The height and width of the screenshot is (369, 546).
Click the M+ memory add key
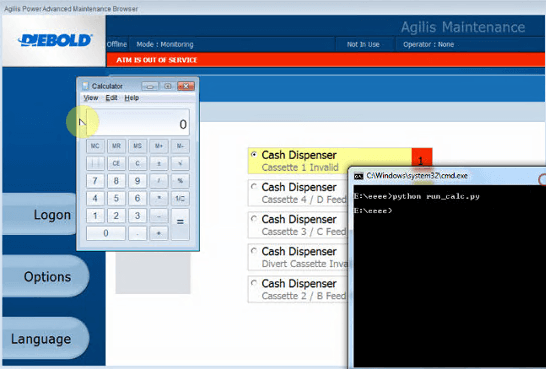tap(159, 146)
